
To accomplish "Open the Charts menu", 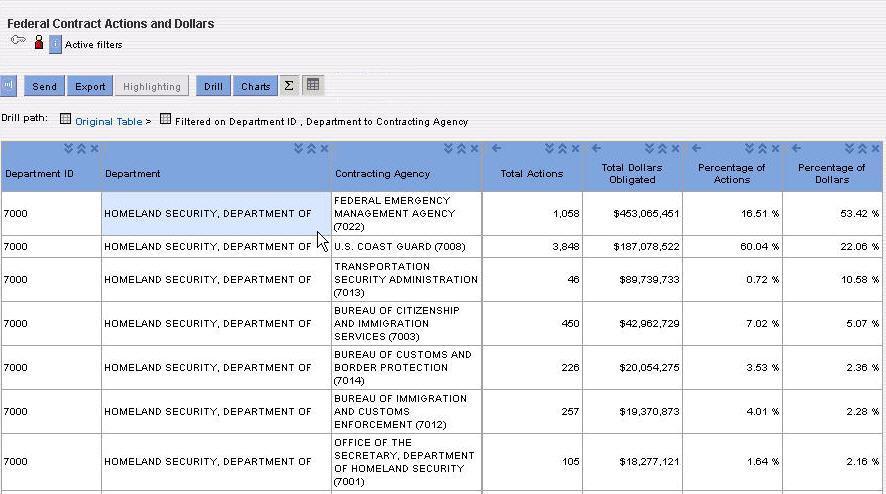I will coord(255,86).
